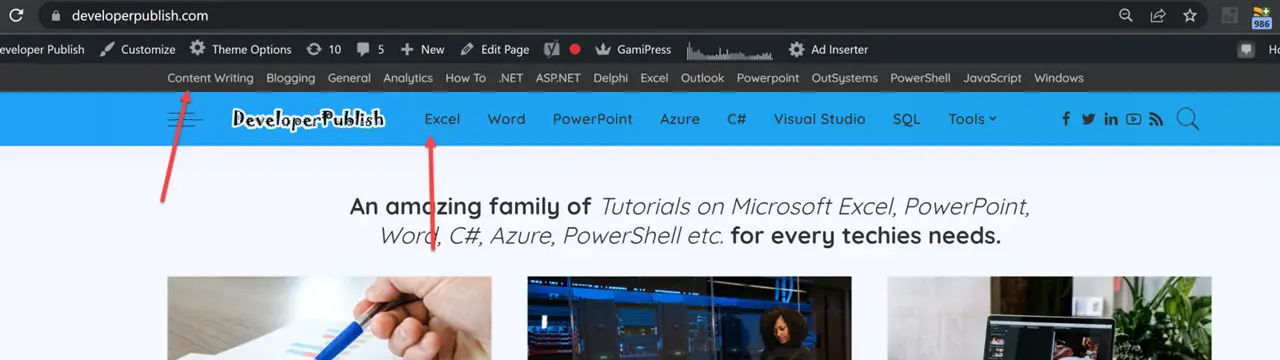Go to the Content Writing category

(x=210, y=78)
